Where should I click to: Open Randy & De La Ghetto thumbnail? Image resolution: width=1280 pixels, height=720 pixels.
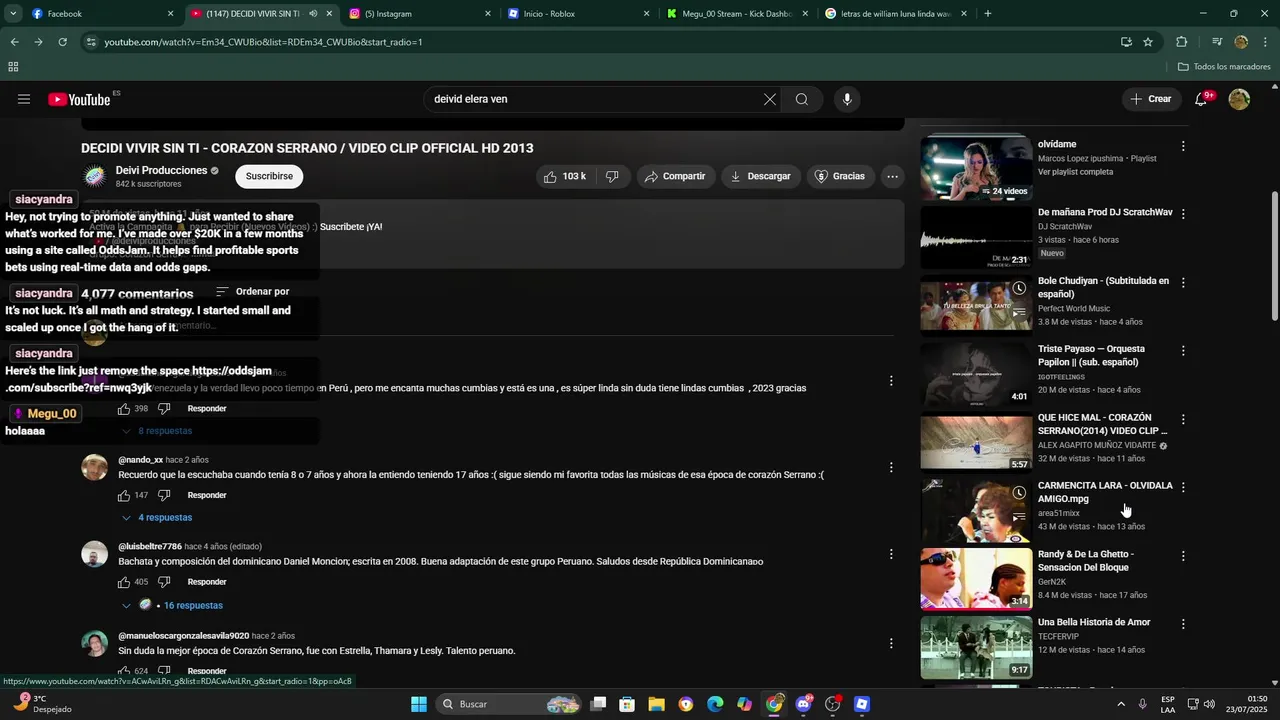click(x=976, y=578)
